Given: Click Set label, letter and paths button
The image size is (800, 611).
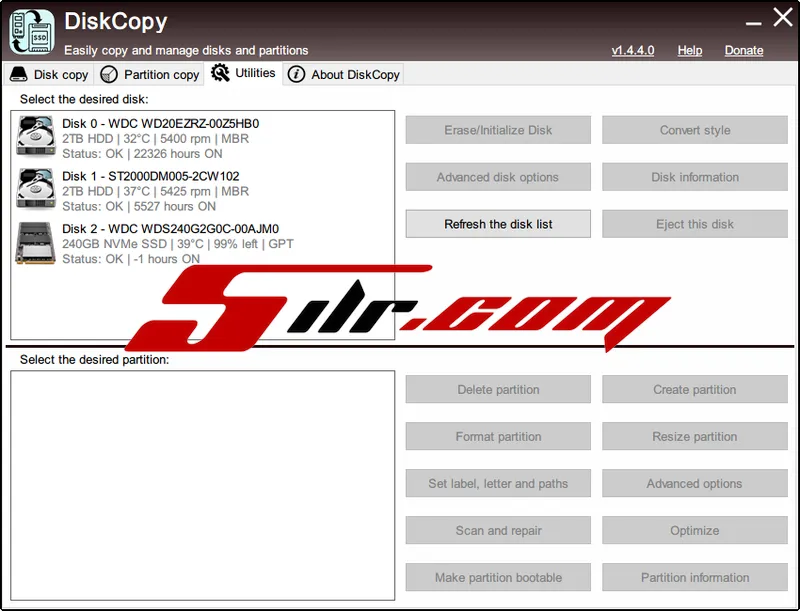Looking at the screenshot, I should pyautogui.click(x=498, y=483).
